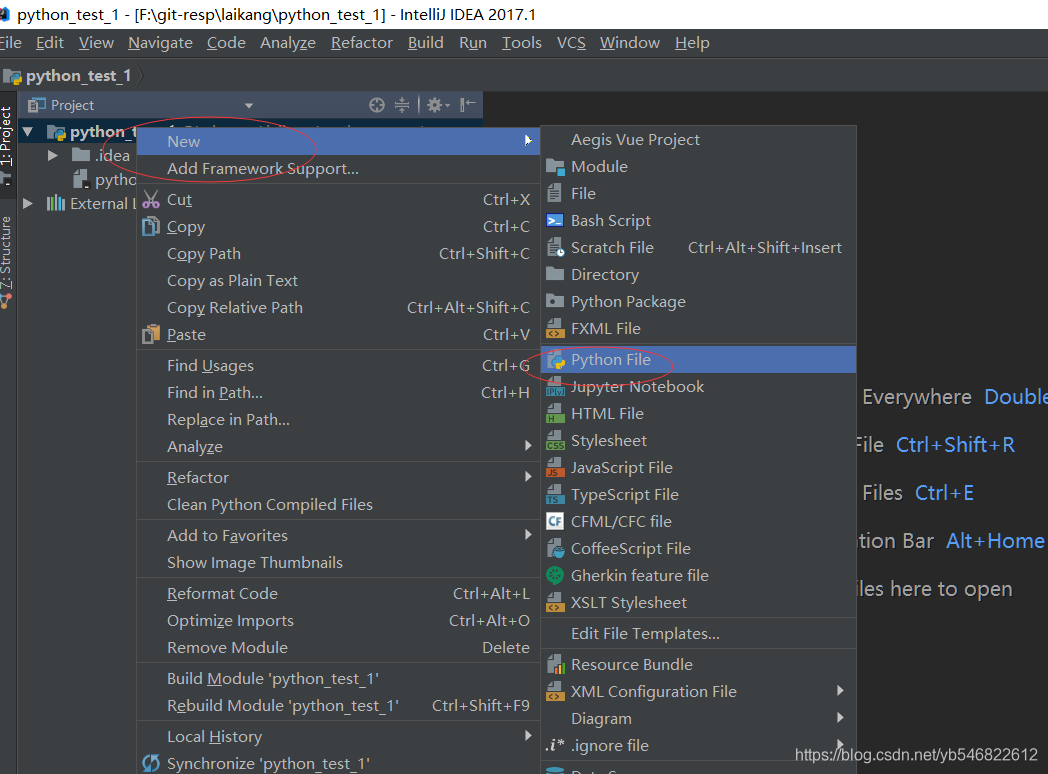Viewport: 1048px width, 774px height.
Task: Select Show Image Thumbnails entry
Action: tap(338, 563)
